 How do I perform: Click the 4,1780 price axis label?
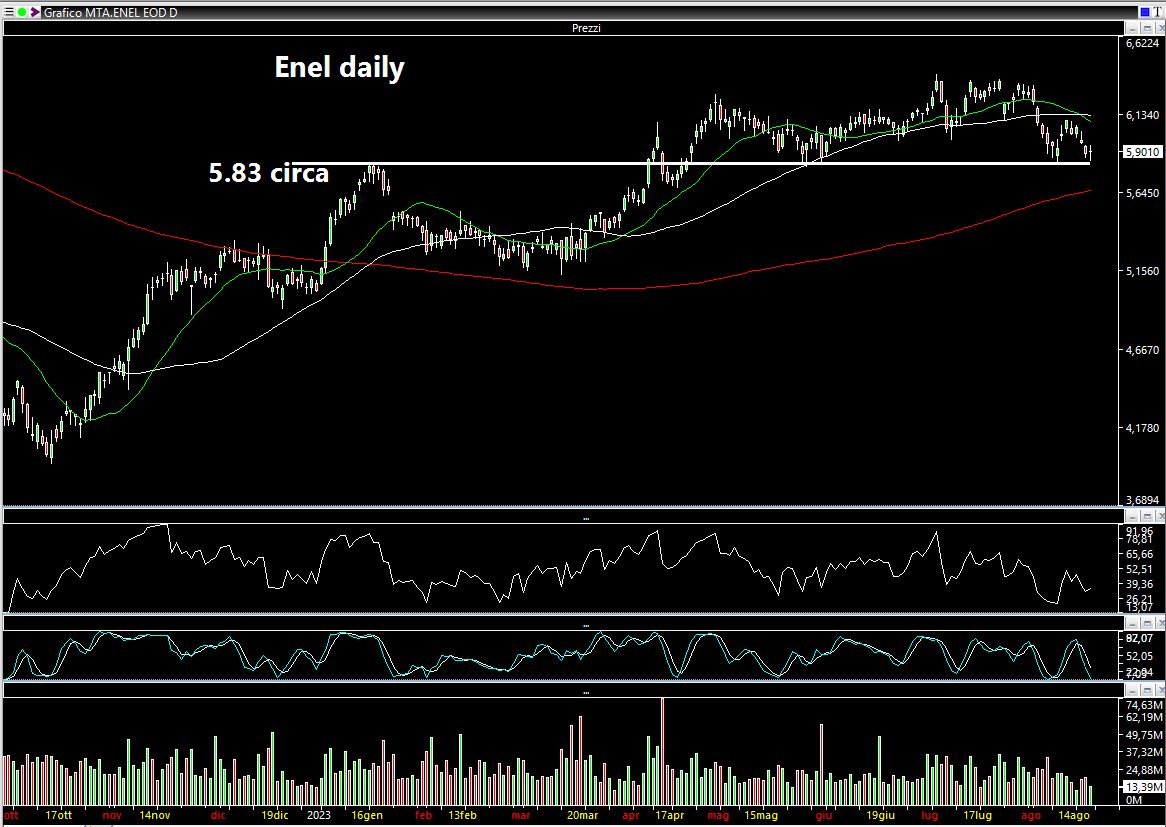[1142, 428]
